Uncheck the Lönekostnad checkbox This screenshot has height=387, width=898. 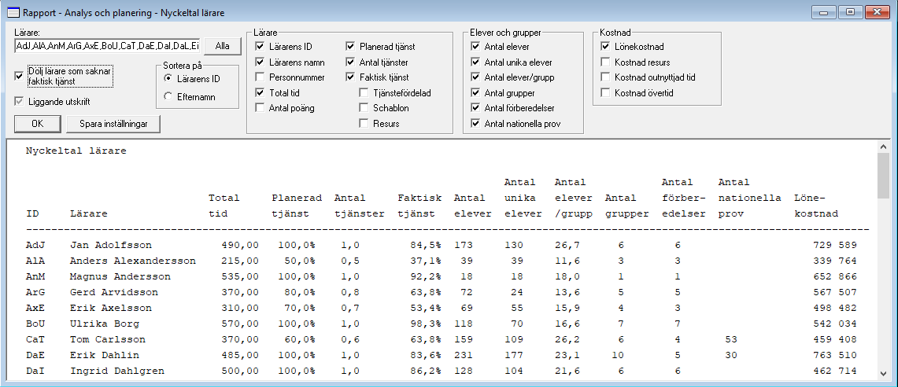[x=605, y=47]
